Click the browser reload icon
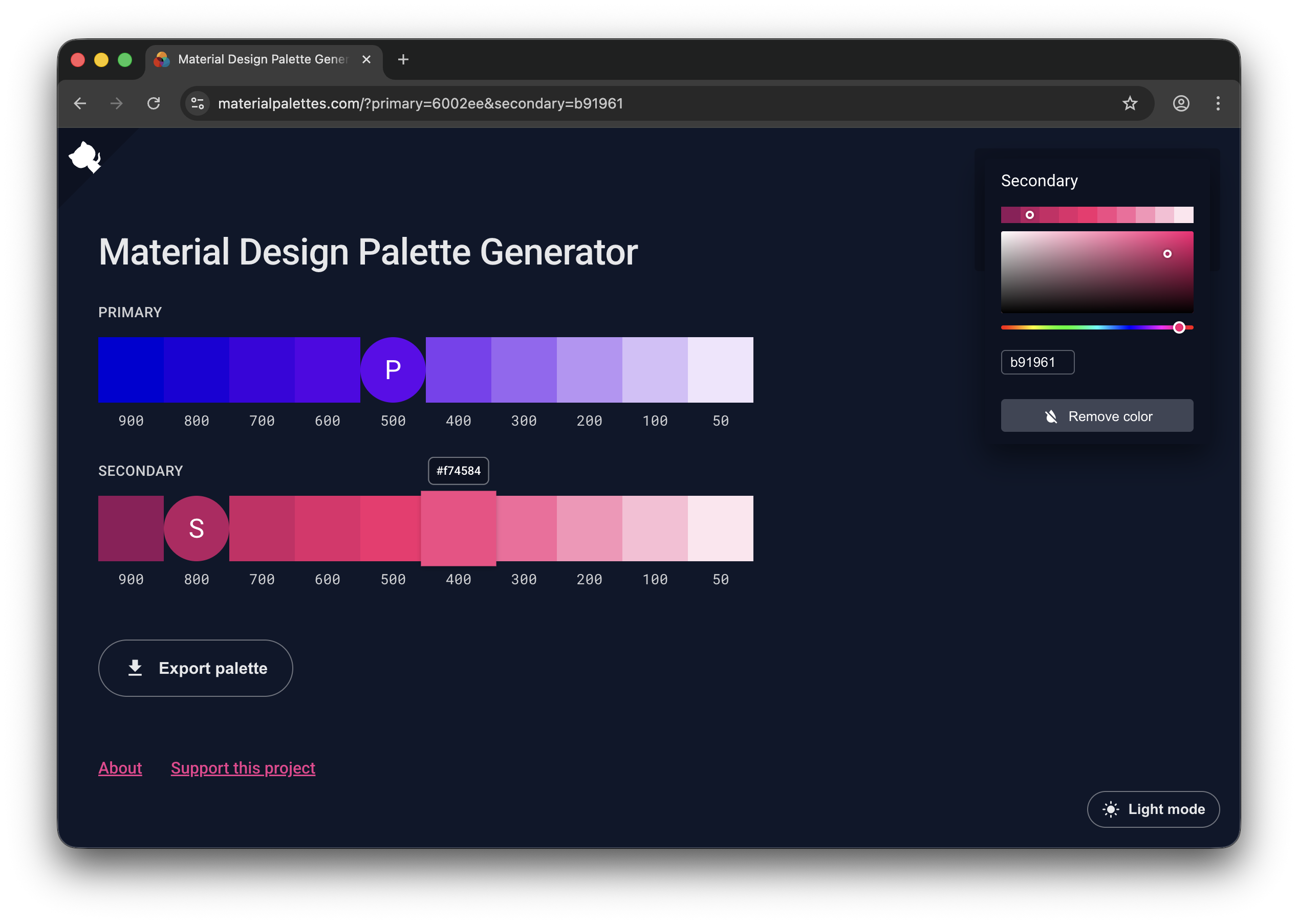 point(154,103)
